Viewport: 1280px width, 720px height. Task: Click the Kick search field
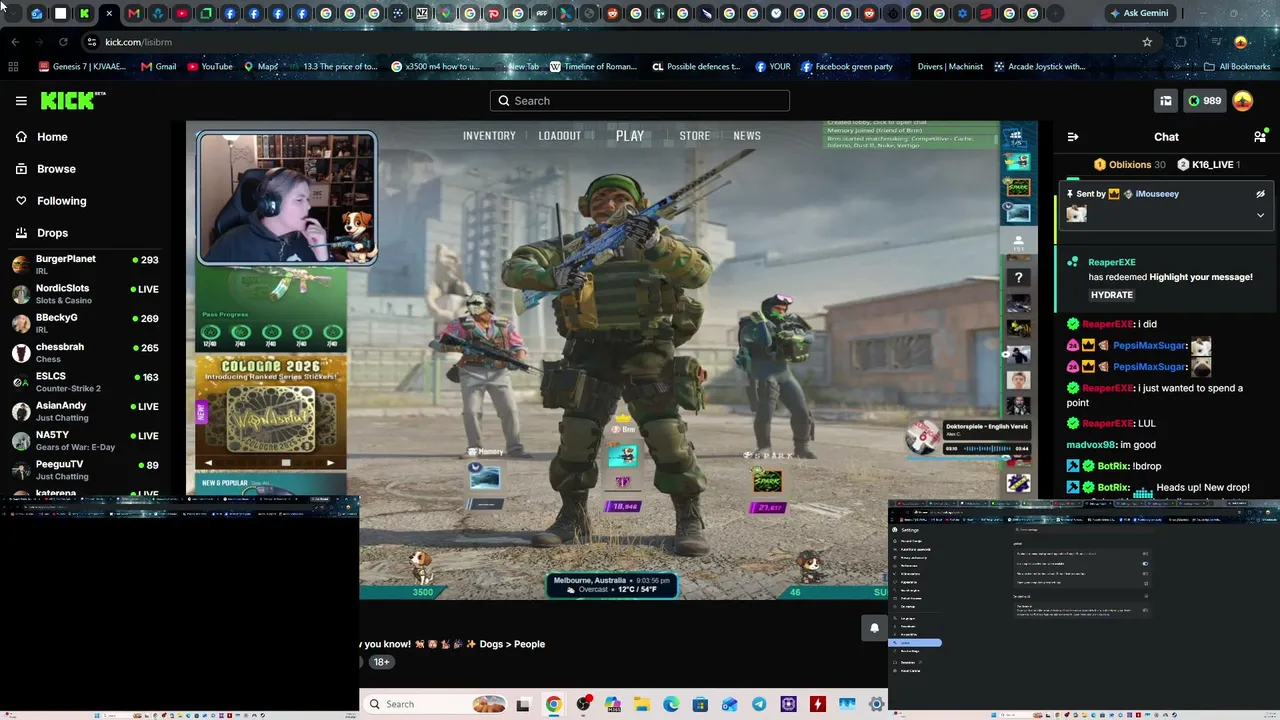point(640,101)
